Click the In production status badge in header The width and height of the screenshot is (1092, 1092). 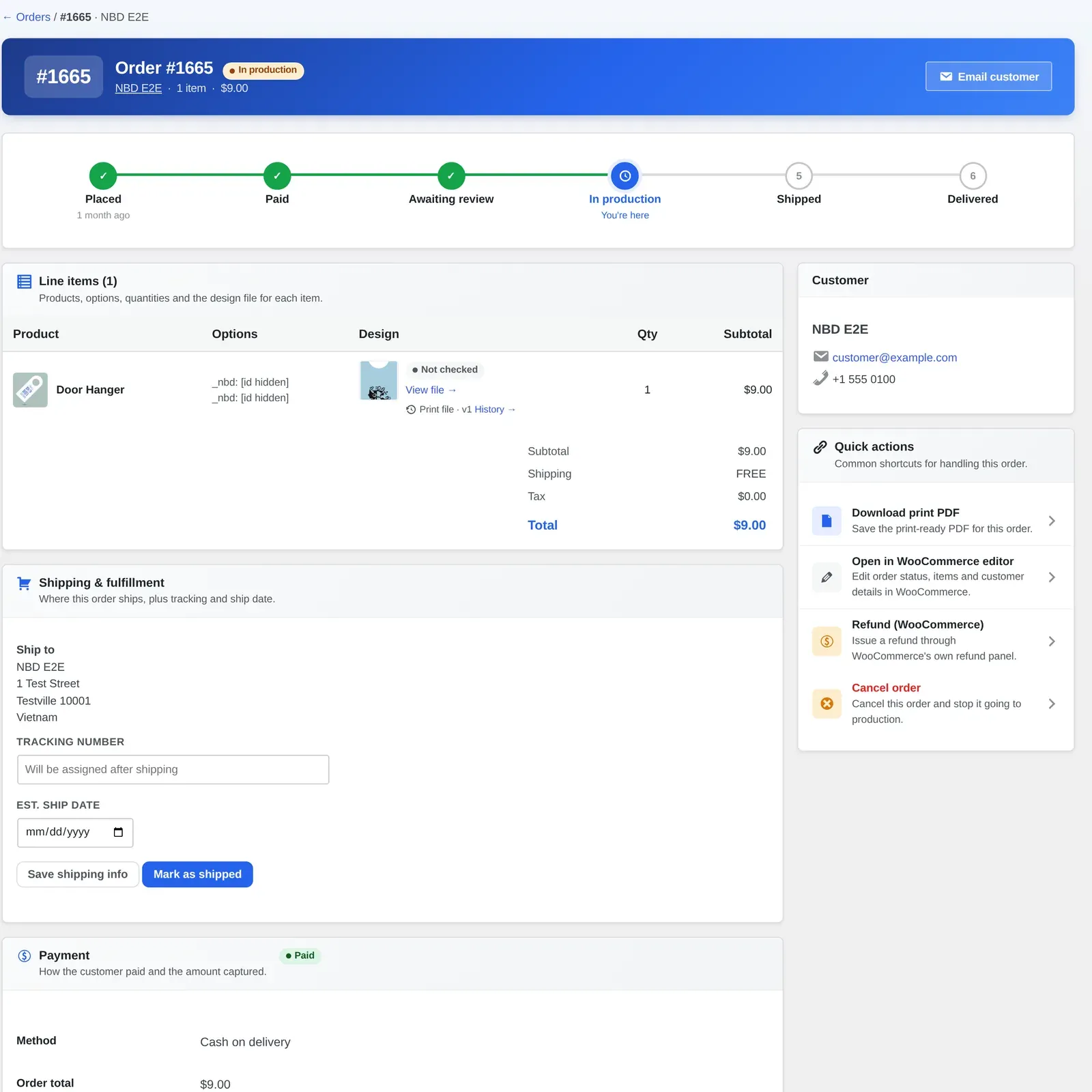coord(263,70)
